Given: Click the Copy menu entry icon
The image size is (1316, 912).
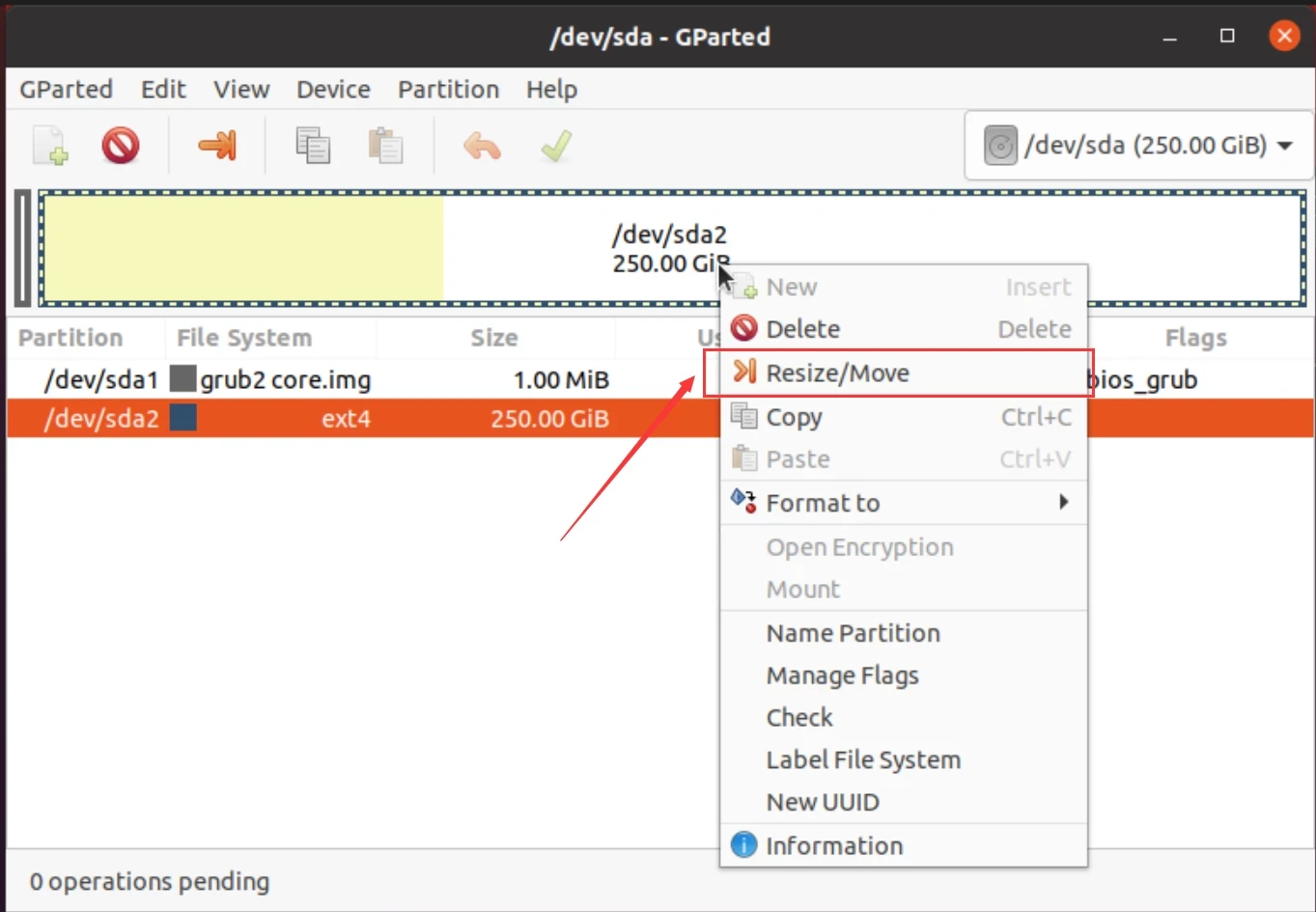Looking at the screenshot, I should click(x=743, y=416).
